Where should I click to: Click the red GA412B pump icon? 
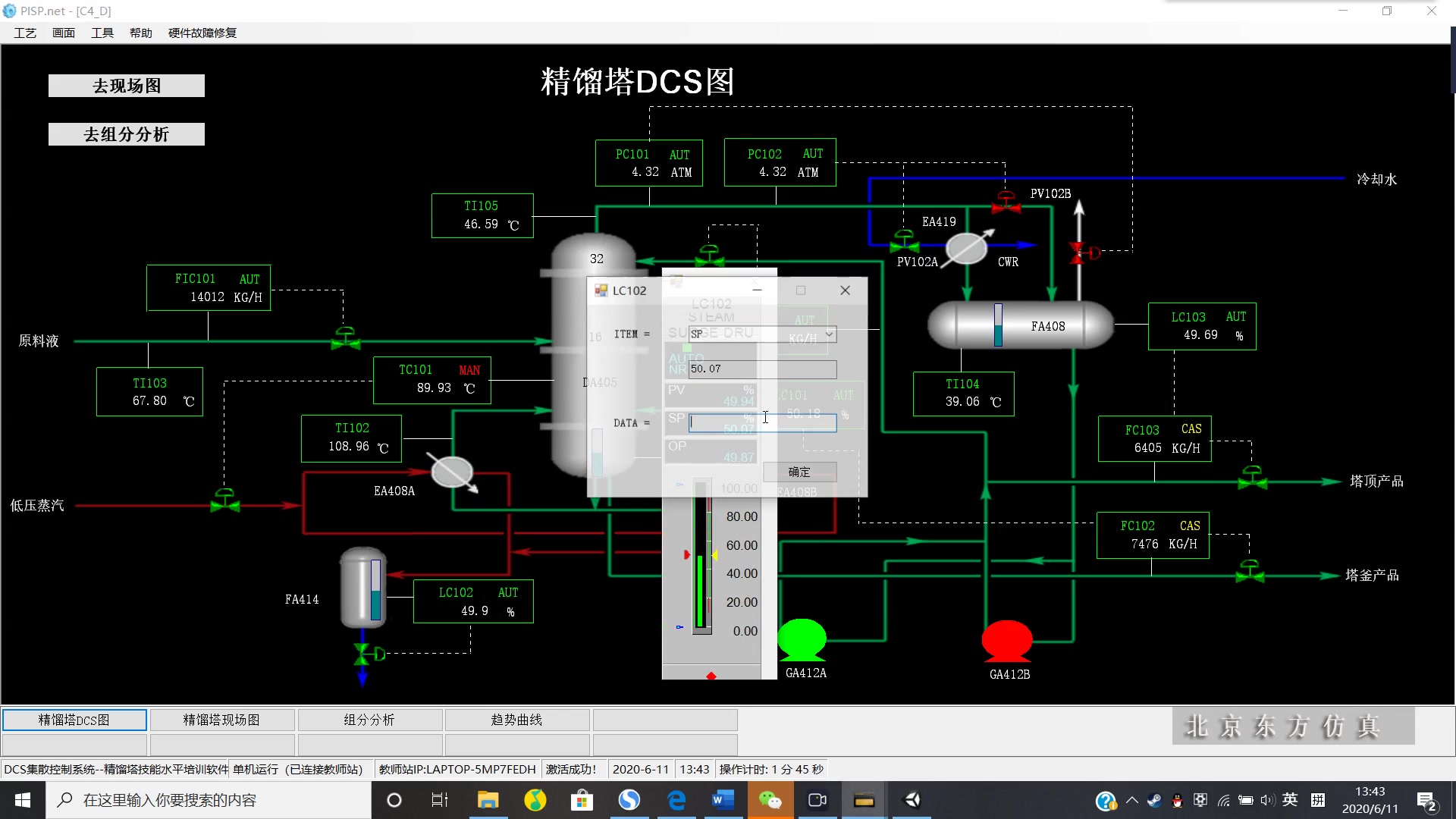pos(1006,641)
